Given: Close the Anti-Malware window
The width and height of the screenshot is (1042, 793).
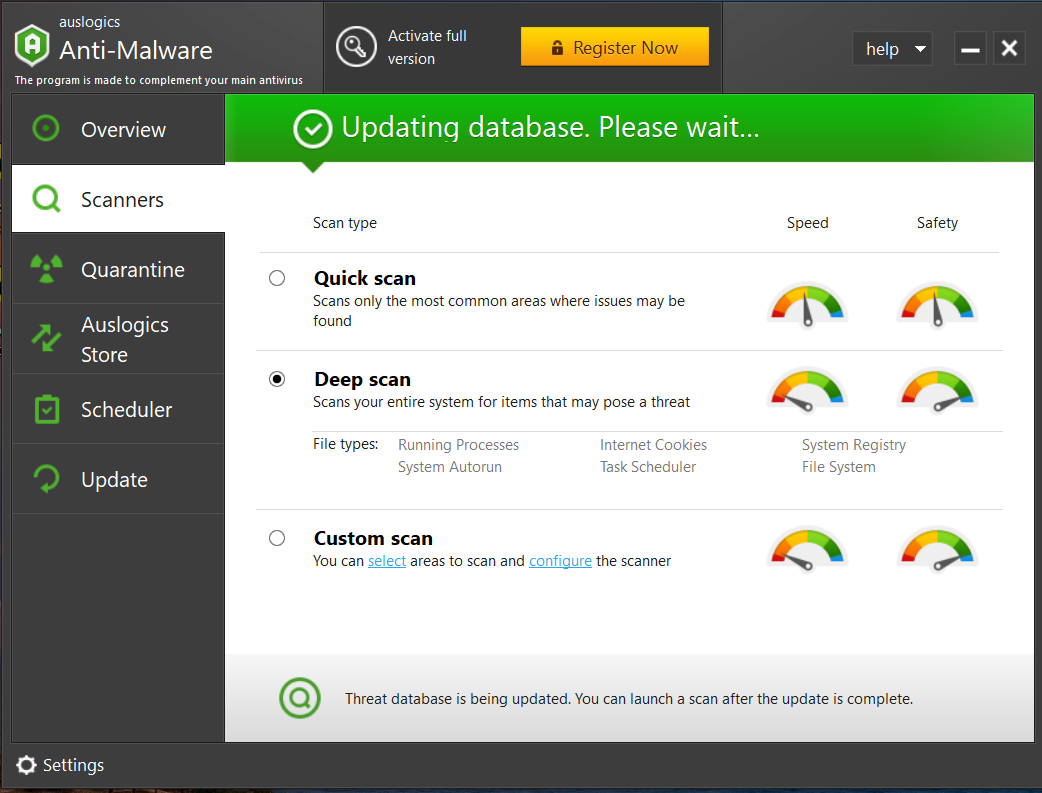Looking at the screenshot, I should click(x=1009, y=49).
